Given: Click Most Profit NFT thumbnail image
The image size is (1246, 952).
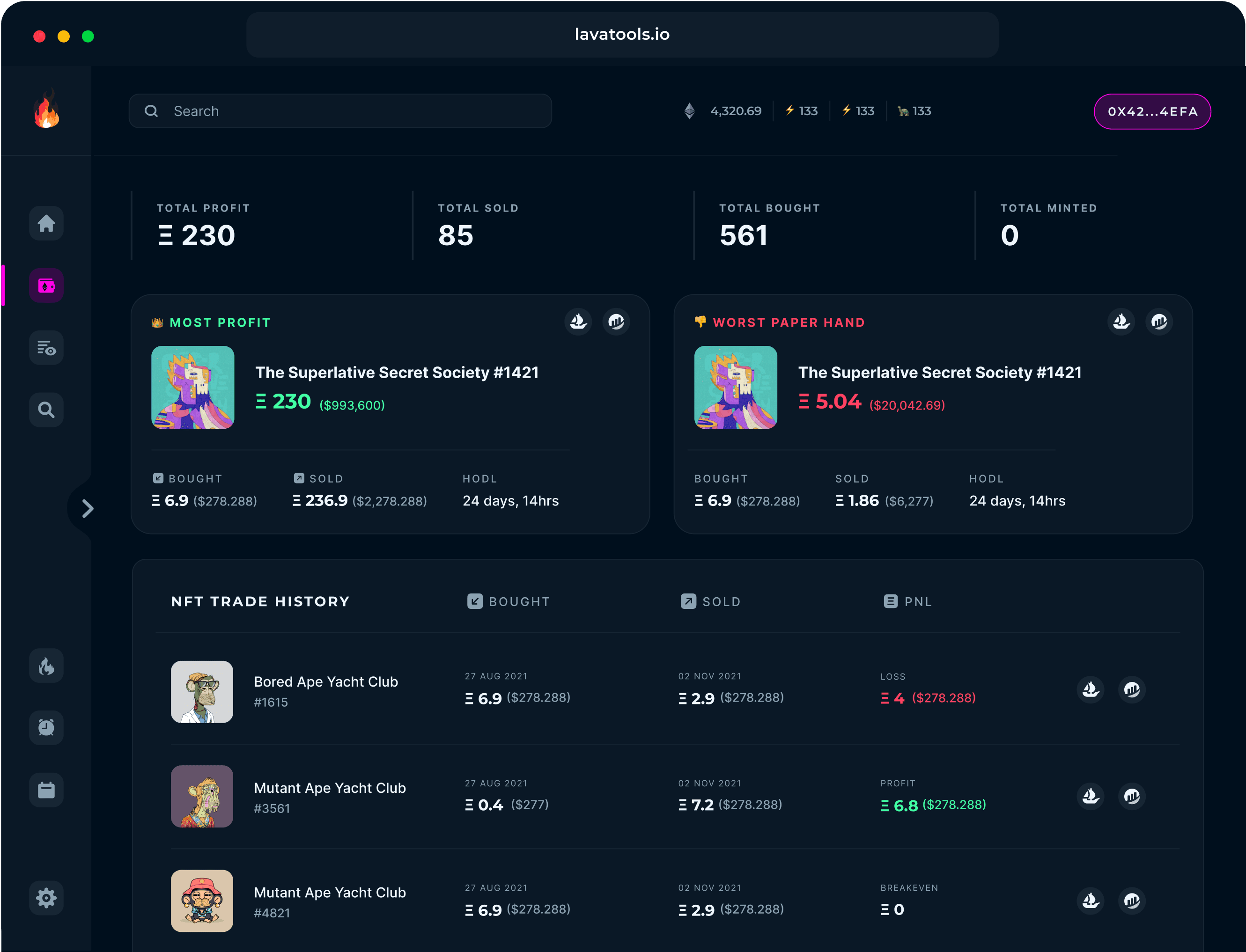Looking at the screenshot, I should [x=193, y=388].
